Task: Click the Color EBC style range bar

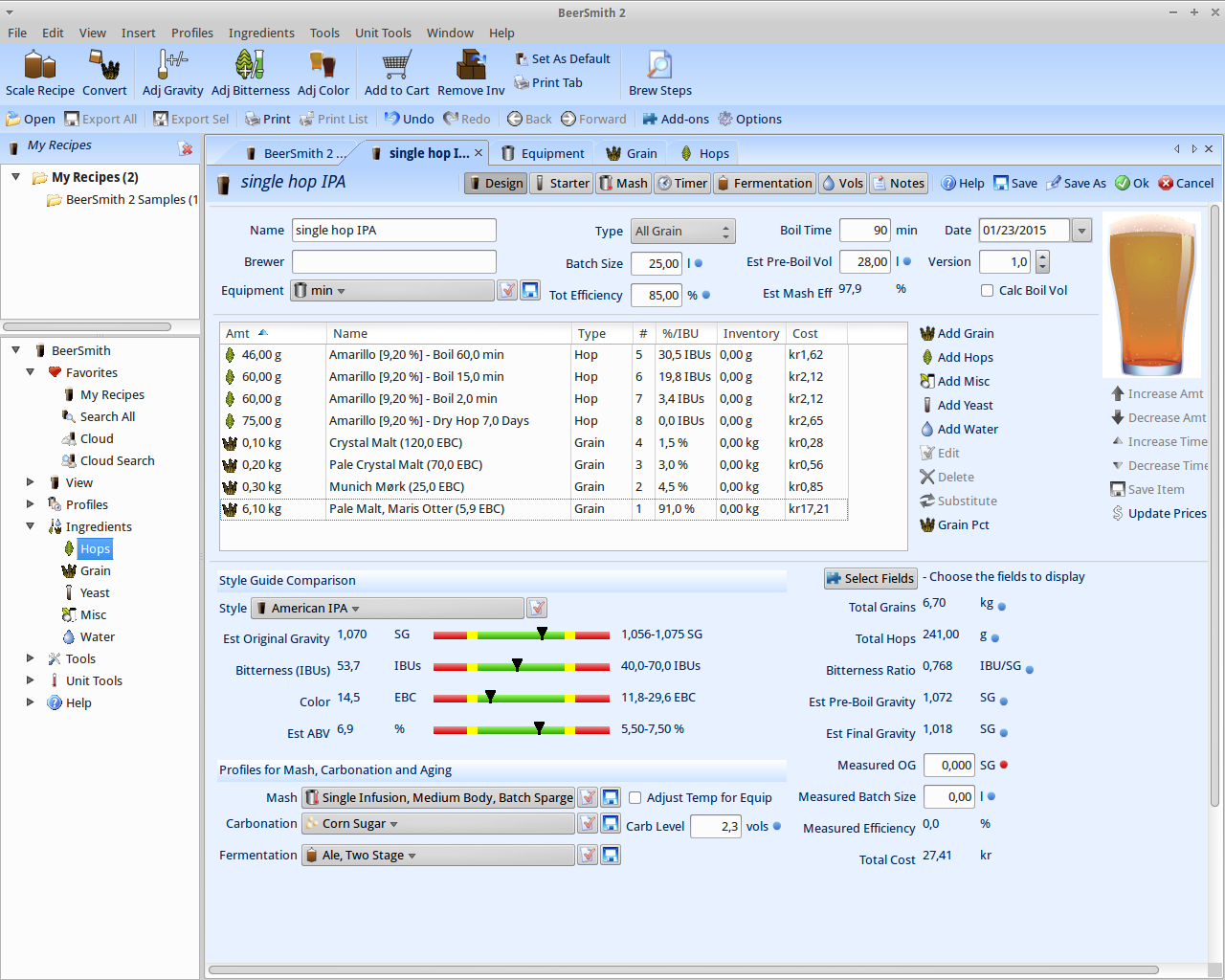Action: tap(522, 698)
